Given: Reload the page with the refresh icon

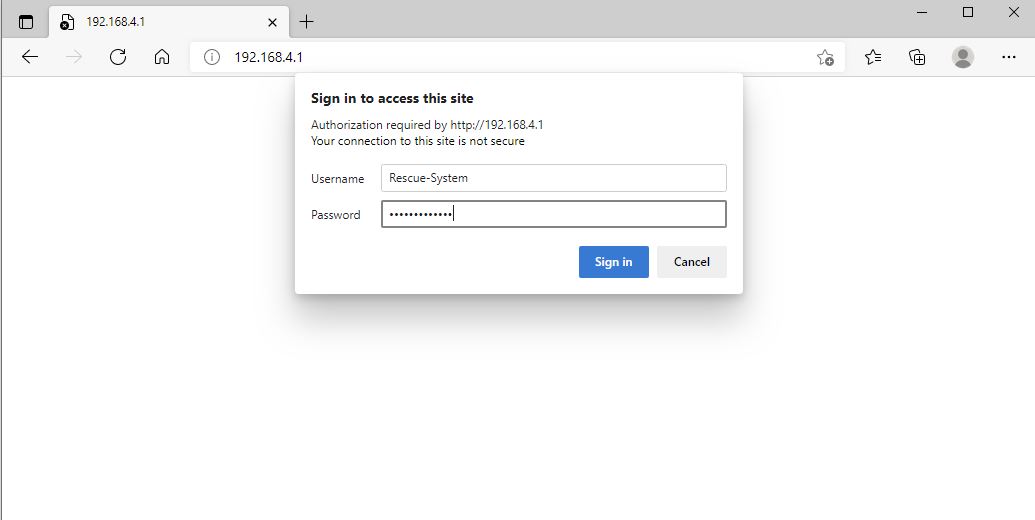Looking at the screenshot, I should (118, 57).
